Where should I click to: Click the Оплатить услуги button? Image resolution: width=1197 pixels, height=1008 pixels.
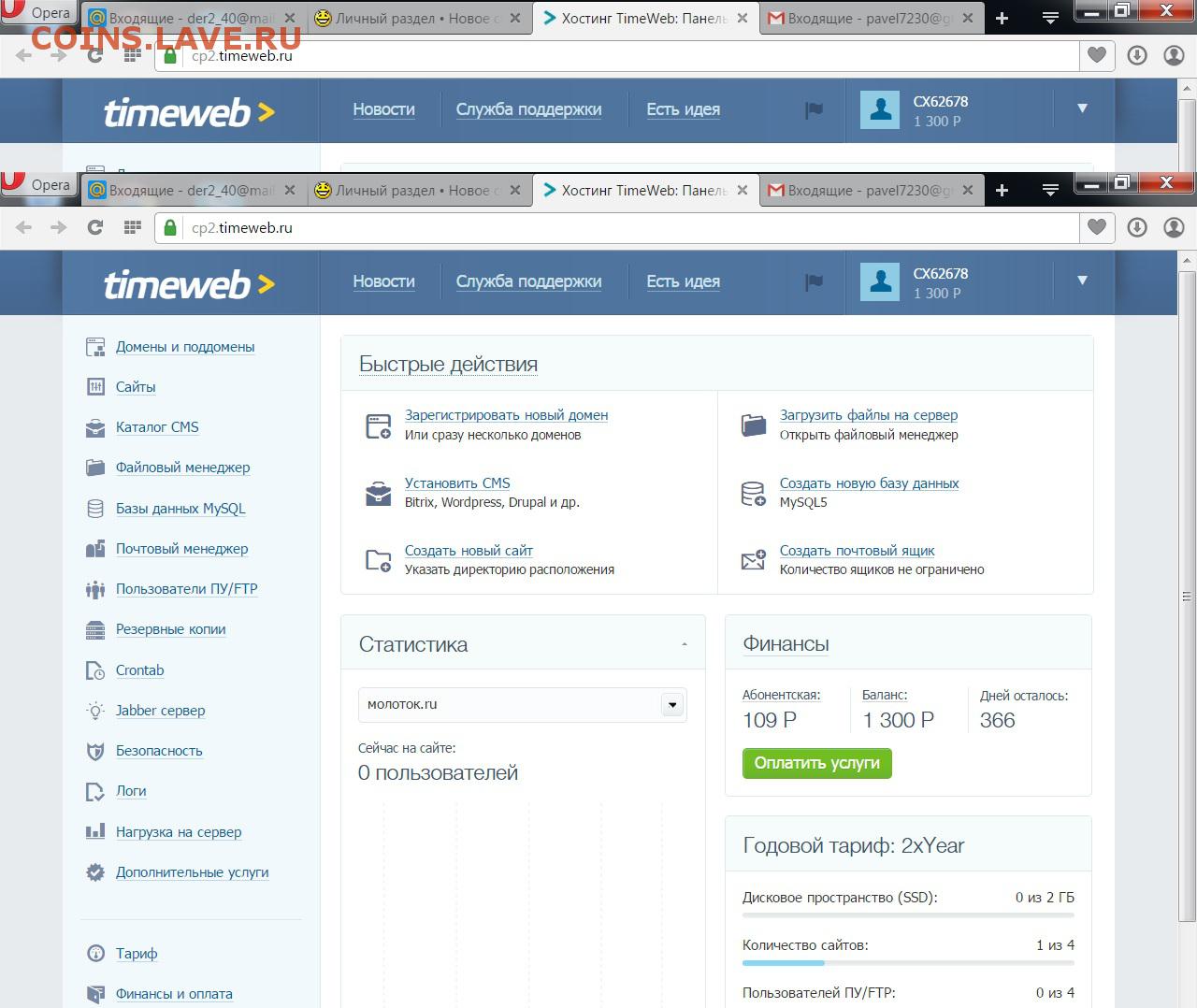coord(817,763)
